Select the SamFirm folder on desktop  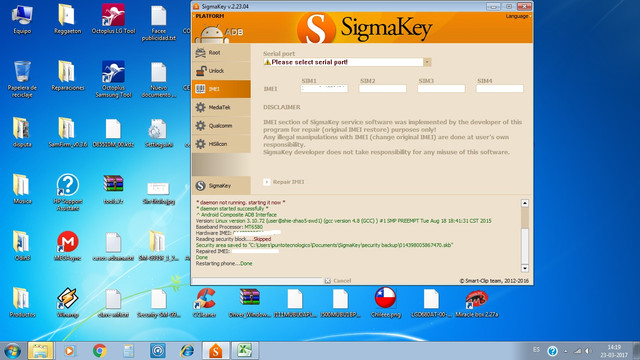(x=67, y=132)
